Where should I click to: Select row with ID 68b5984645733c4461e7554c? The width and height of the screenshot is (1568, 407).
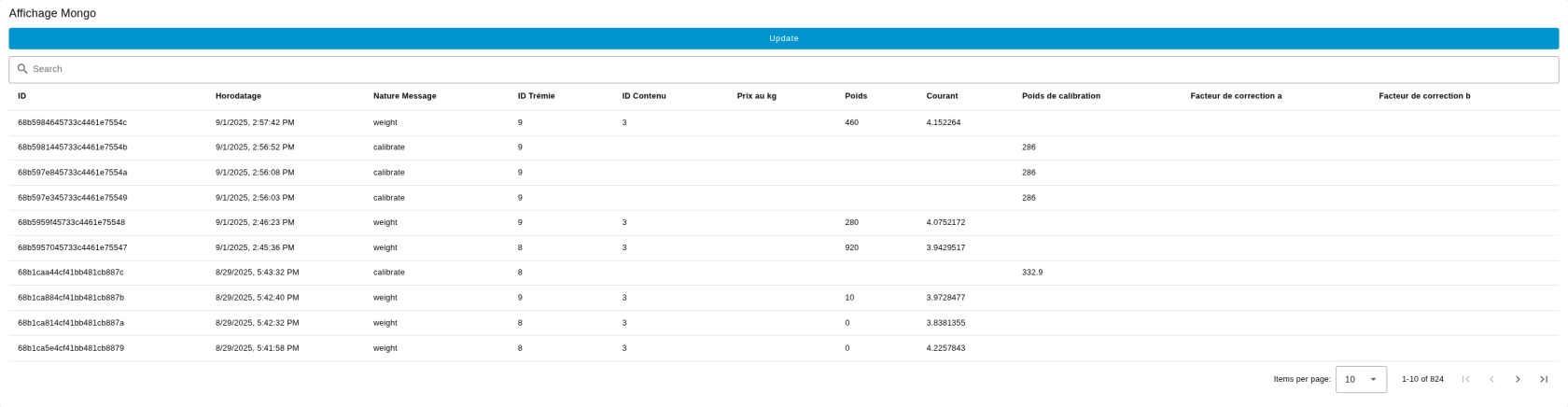pos(72,122)
